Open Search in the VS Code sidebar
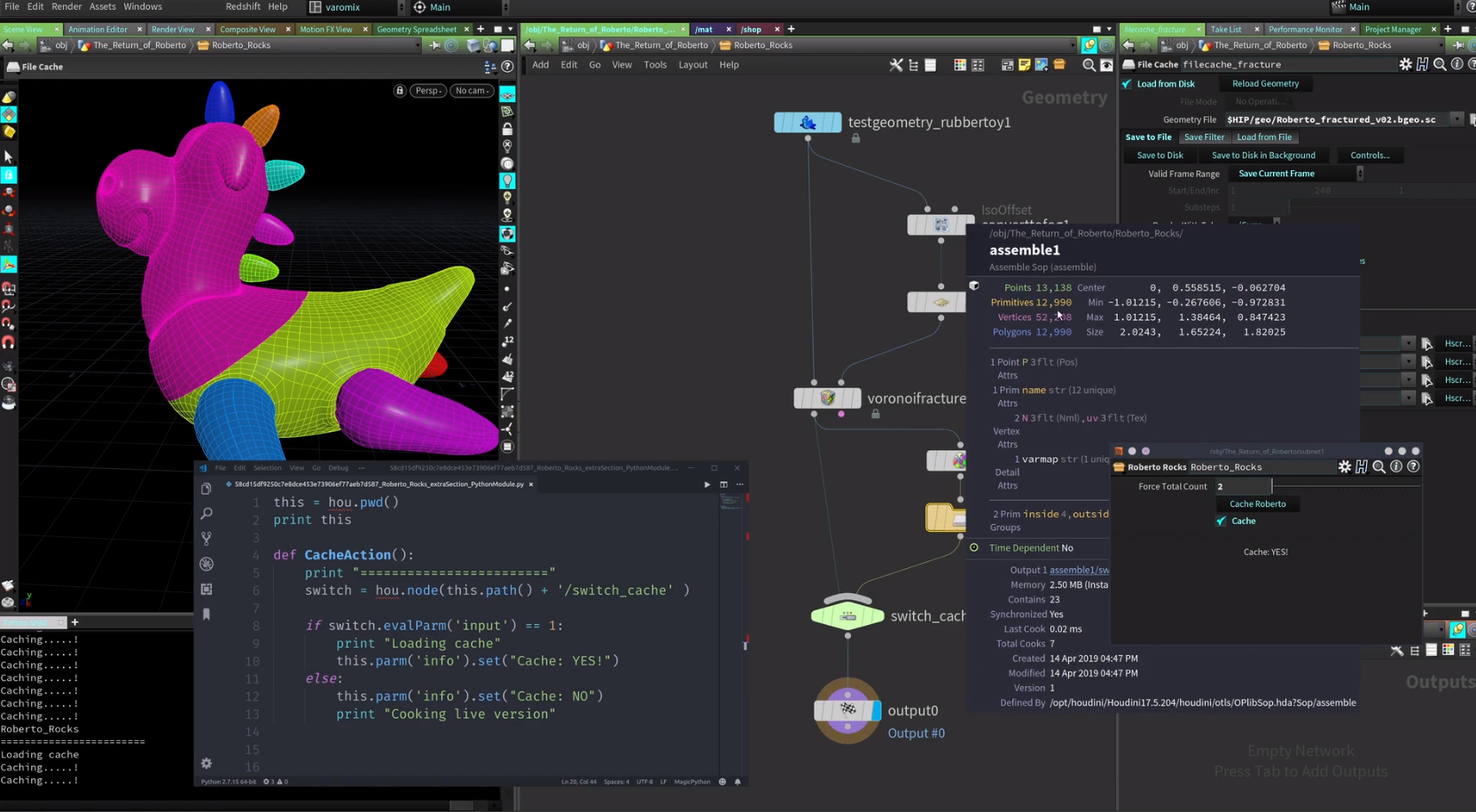The height and width of the screenshot is (812, 1476). click(x=207, y=513)
